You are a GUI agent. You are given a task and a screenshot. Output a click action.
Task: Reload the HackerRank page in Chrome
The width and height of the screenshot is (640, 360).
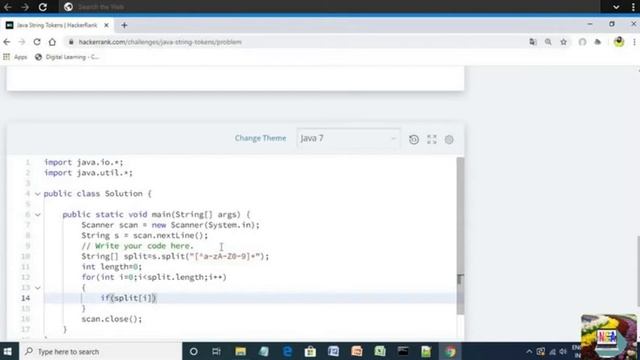coord(37,42)
